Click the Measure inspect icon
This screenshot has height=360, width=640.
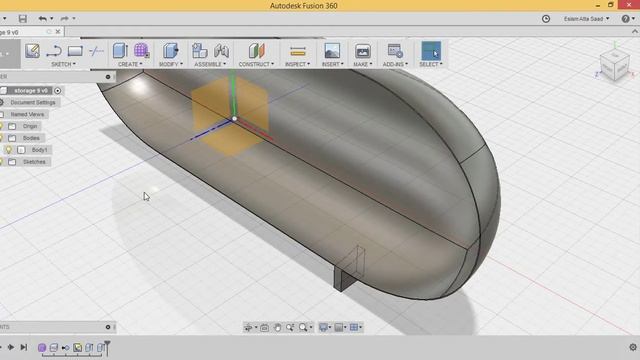click(298, 51)
